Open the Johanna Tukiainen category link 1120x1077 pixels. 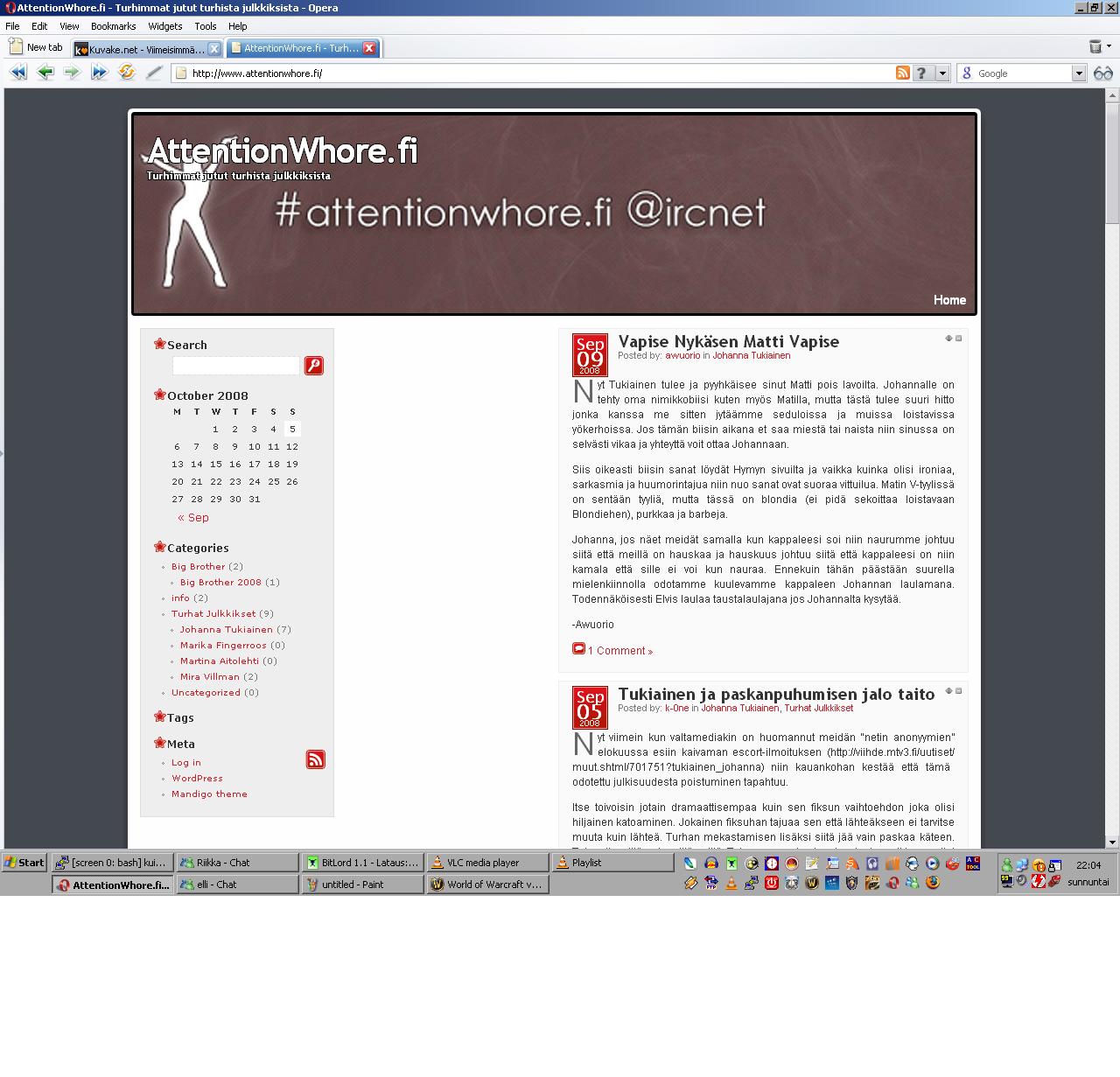pos(226,629)
